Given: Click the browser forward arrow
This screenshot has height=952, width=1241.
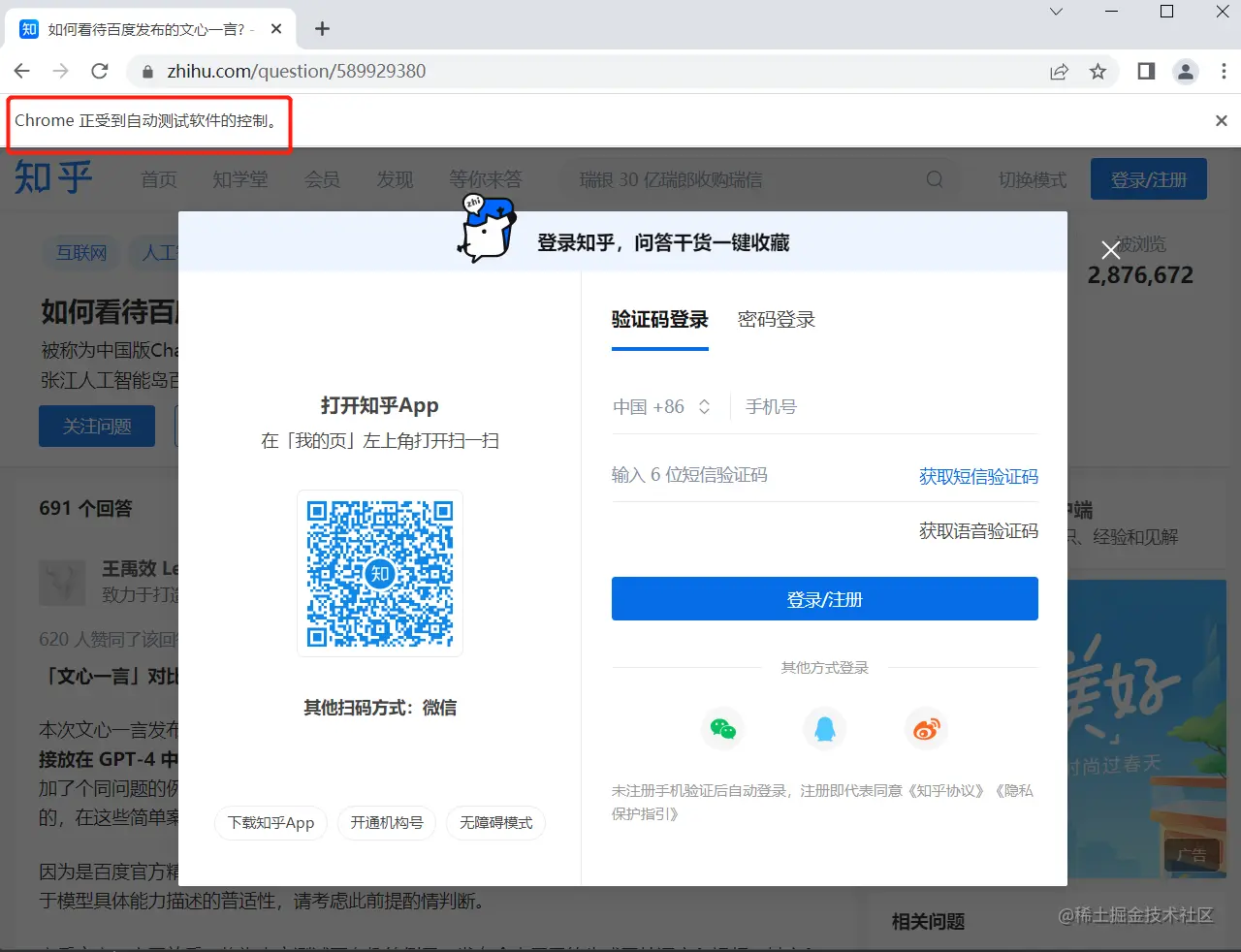Looking at the screenshot, I should click(60, 71).
